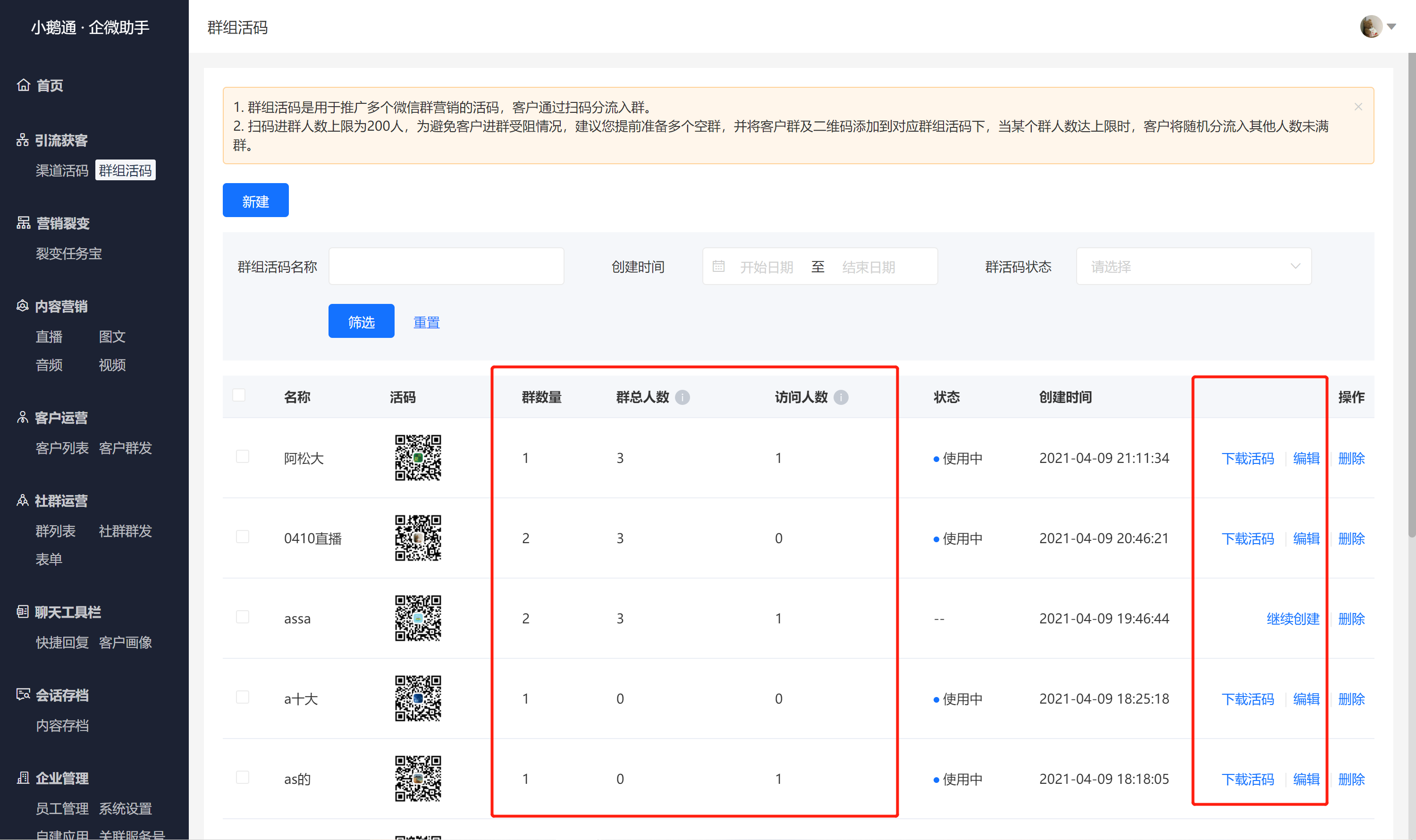1416x840 pixels.
Task: Go to 图文 under 内容营销
Action: click(112, 337)
